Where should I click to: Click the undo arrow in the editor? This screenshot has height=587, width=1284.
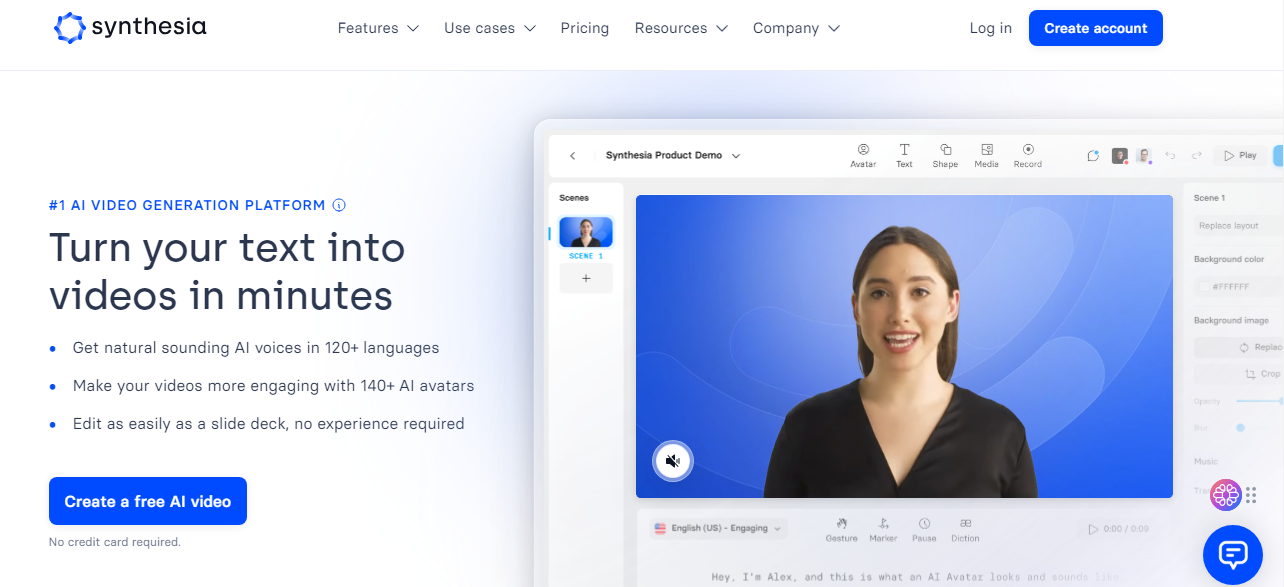(1170, 156)
